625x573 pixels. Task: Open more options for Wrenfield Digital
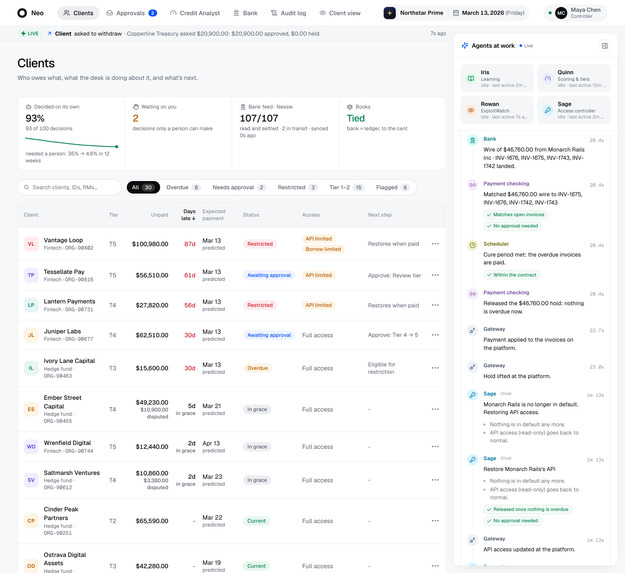[435, 447]
